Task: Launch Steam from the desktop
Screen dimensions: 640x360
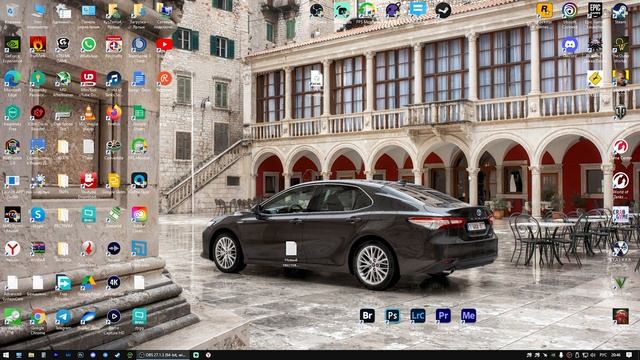Action: (x=620, y=11)
